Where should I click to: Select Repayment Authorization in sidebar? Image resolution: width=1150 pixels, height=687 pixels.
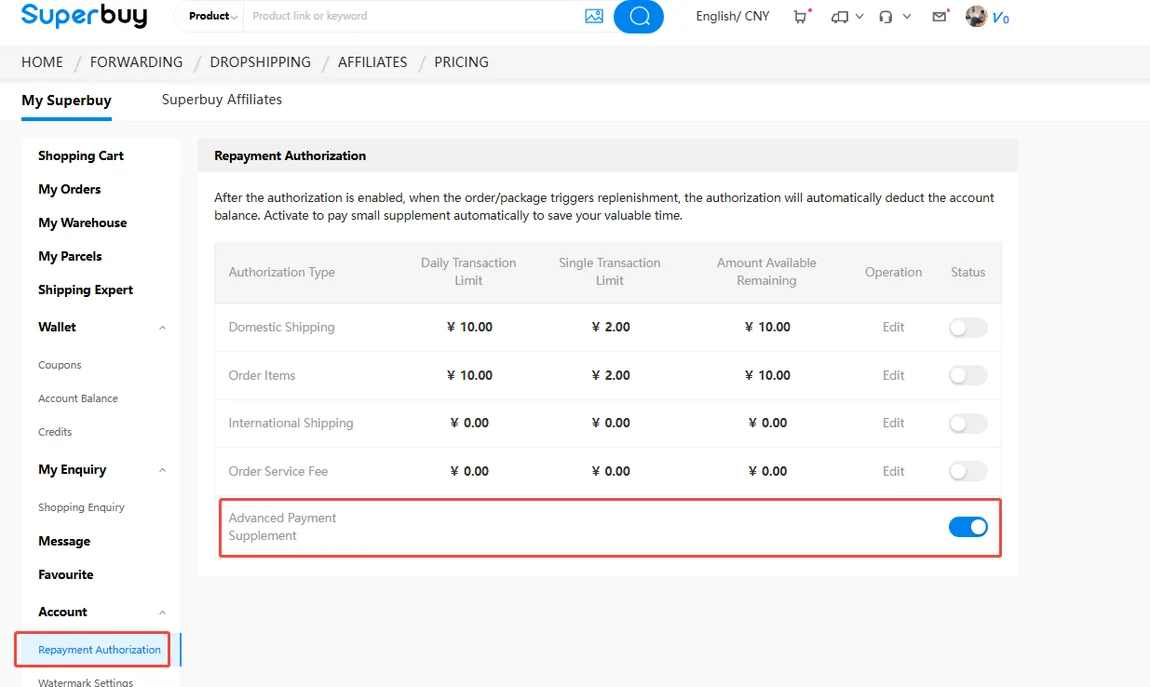point(99,650)
